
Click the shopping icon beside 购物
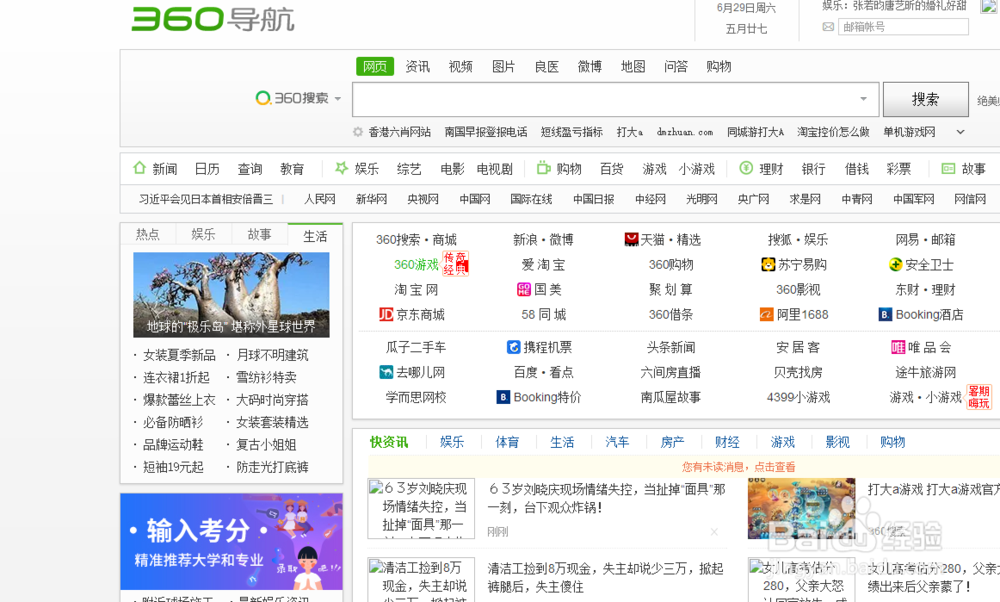(x=543, y=168)
